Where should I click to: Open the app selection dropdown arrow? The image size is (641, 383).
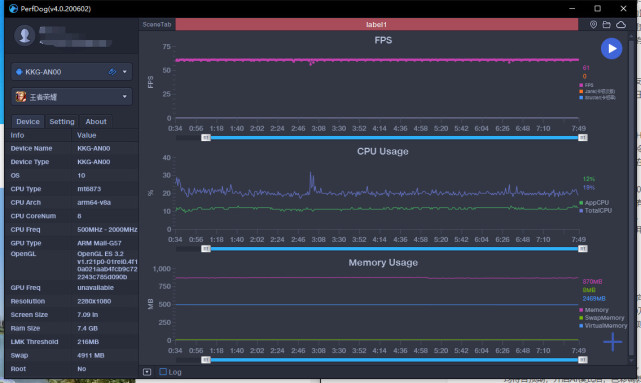[x=125, y=97]
